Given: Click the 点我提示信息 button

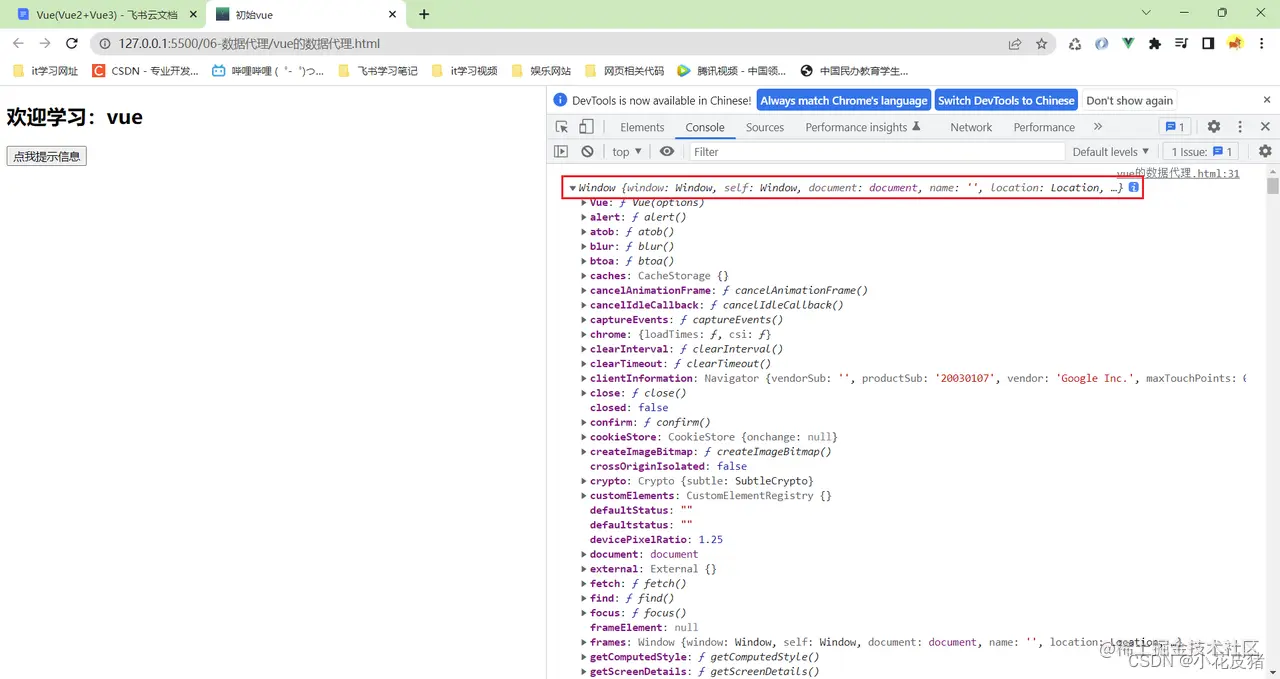Looking at the screenshot, I should tap(47, 156).
